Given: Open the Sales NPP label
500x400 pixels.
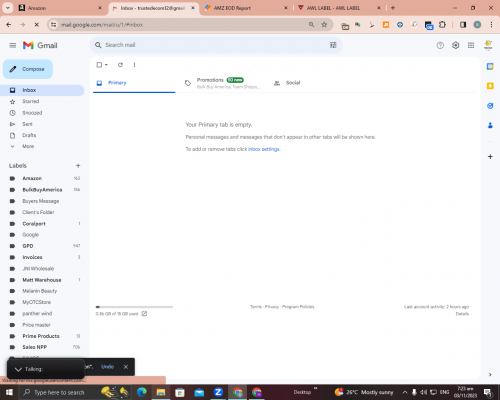Looking at the screenshot, I should point(42,347).
